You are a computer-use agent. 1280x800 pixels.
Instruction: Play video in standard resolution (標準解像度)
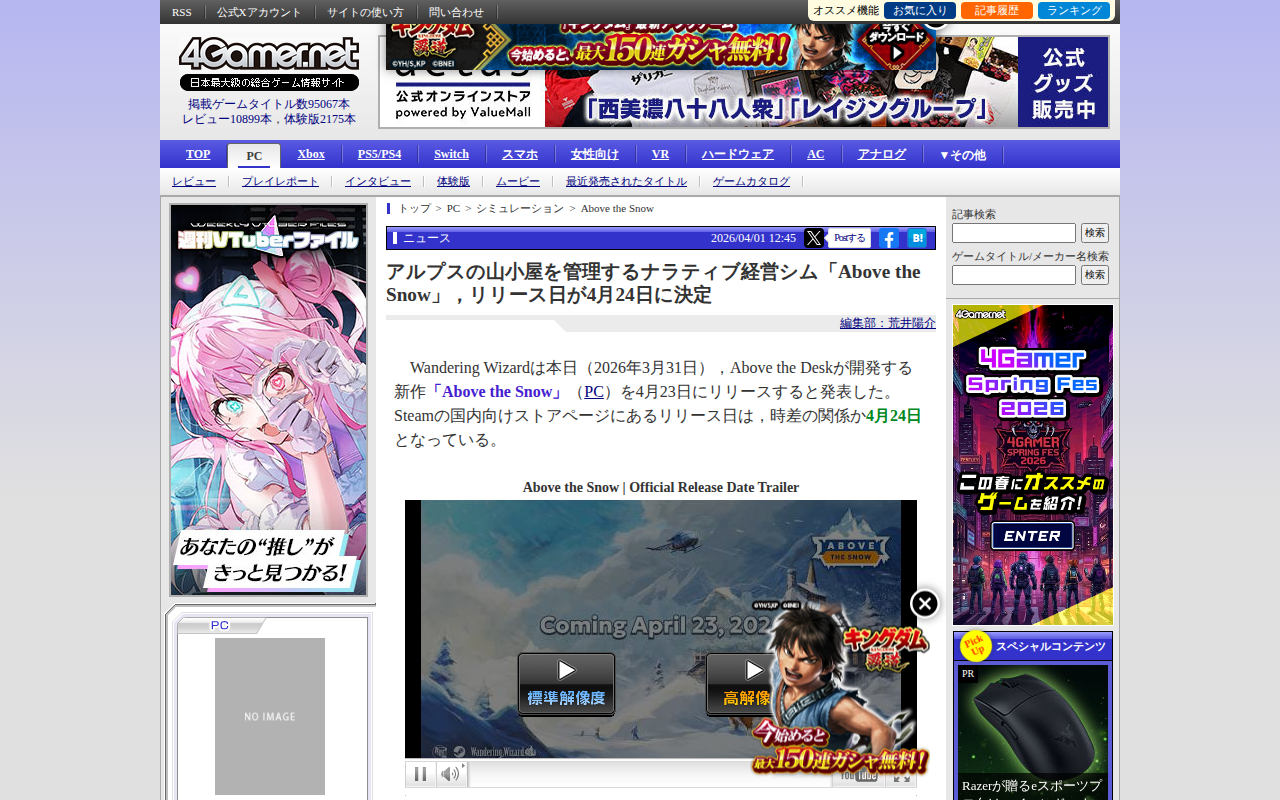[x=566, y=684]
